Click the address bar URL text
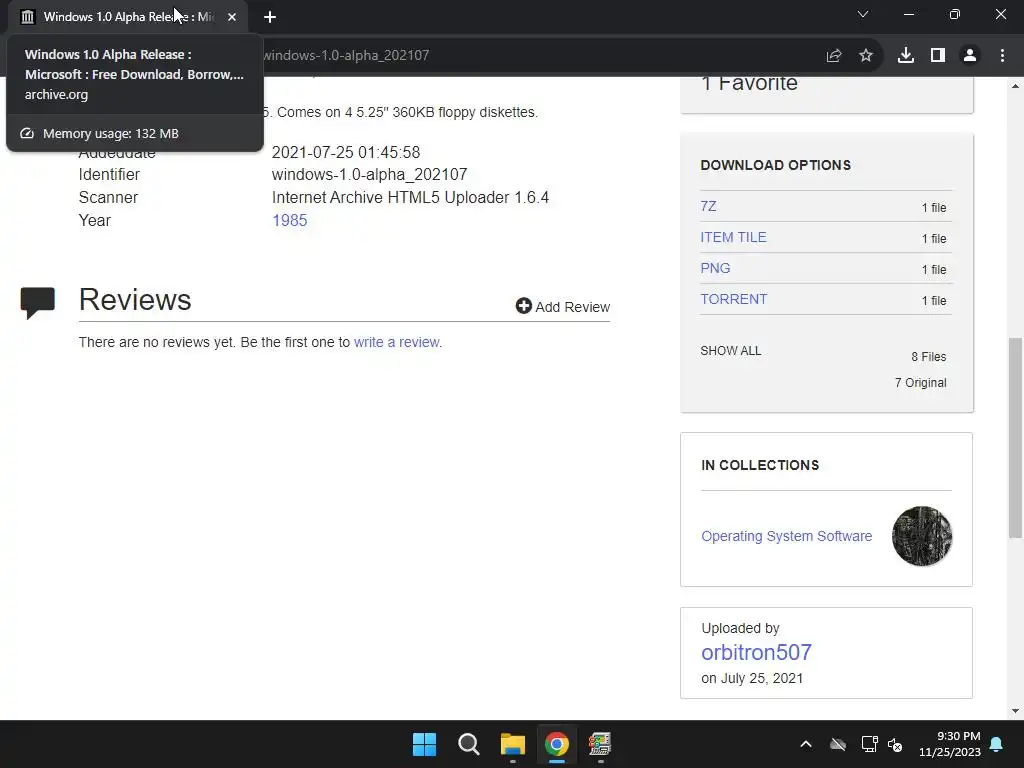Screen dimensions: 1024x768 [346, 56]
